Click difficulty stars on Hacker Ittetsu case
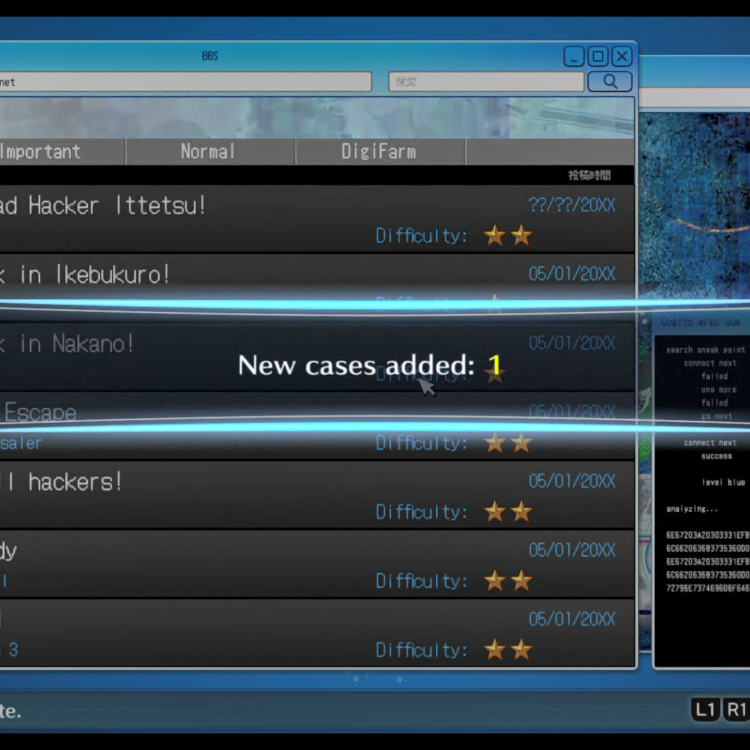The height and width of the screenshot is (750, 750). 508,236
